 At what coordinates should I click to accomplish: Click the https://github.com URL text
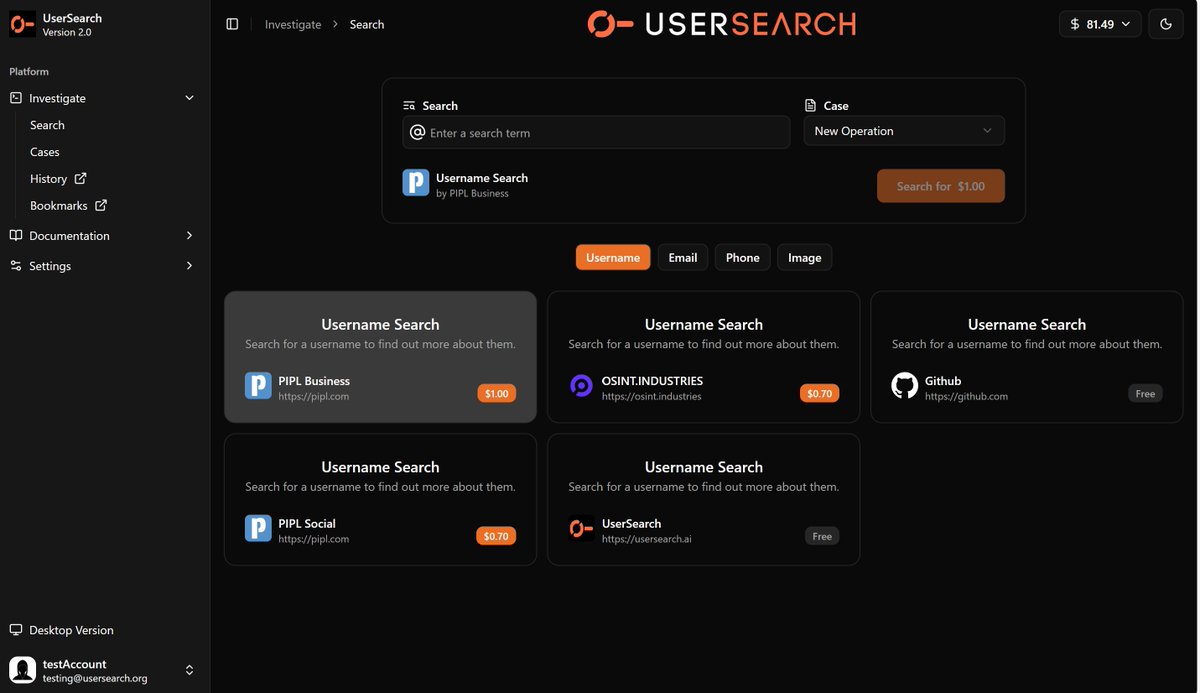966,397
